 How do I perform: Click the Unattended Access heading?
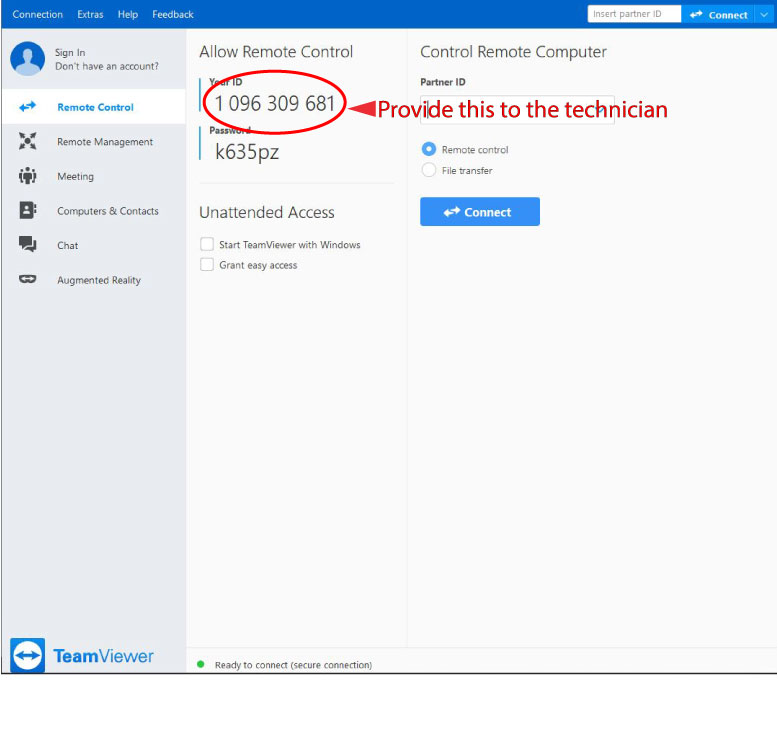tap(267, 212)
